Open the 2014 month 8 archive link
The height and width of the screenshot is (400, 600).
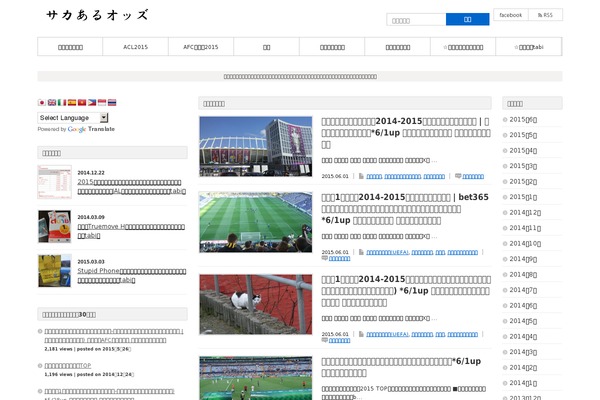click(523, 274)
